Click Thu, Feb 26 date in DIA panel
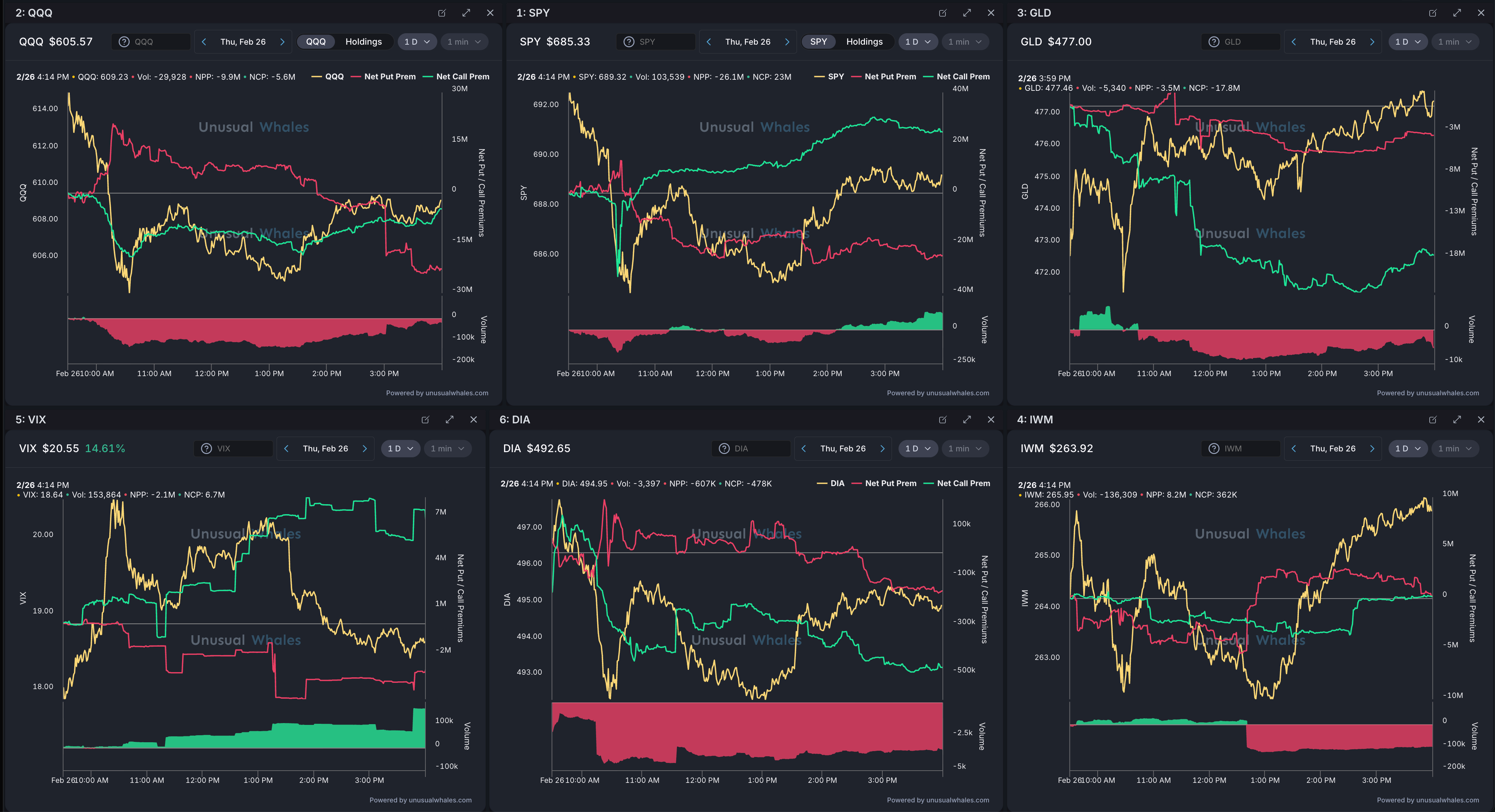Image resolution: width=1495 pixels, height=812 pixels. 843,448
